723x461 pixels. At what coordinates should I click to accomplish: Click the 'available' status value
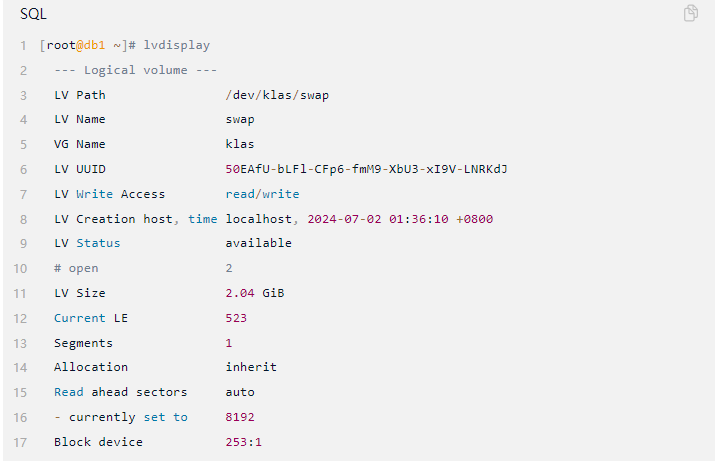tap(258, 243)
